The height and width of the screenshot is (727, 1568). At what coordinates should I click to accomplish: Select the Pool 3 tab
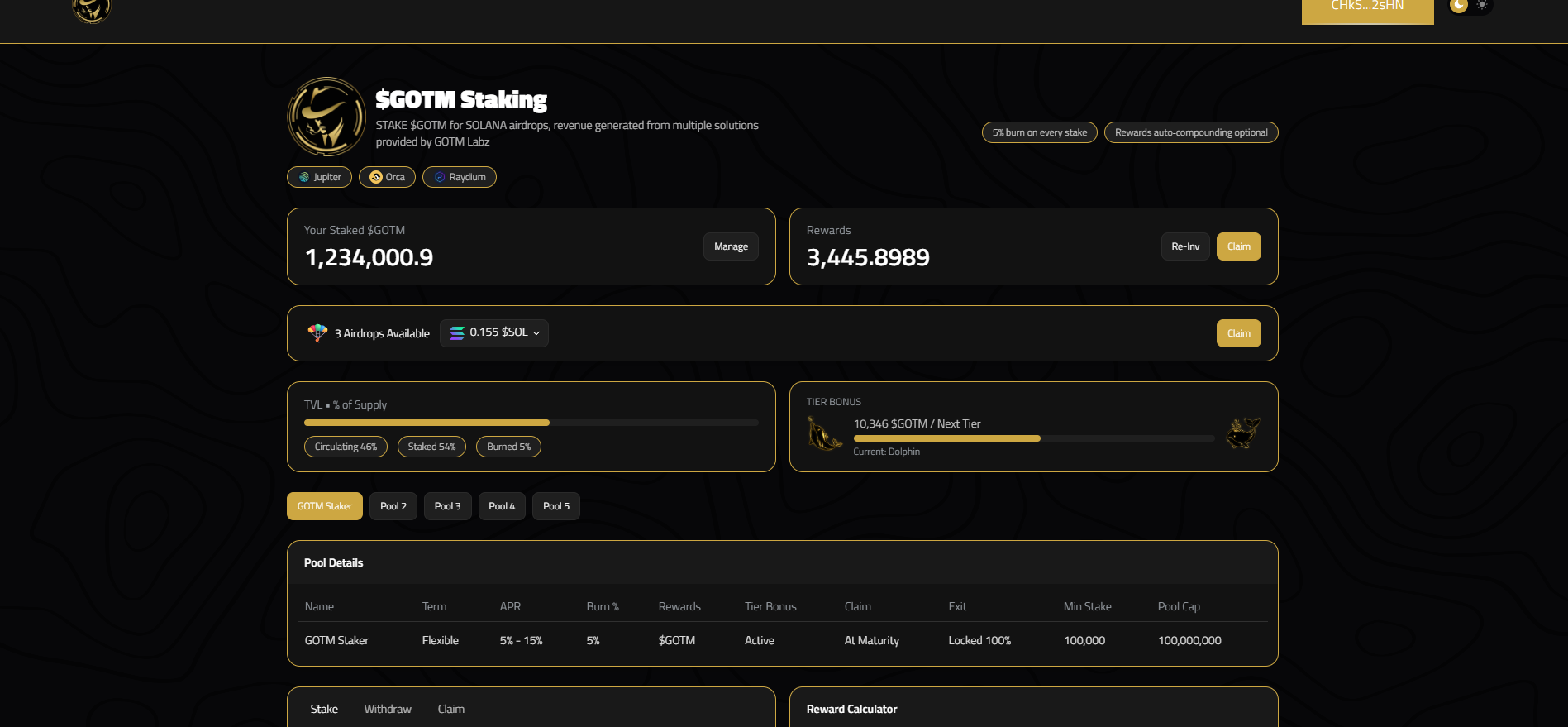(x=447, y=506)
